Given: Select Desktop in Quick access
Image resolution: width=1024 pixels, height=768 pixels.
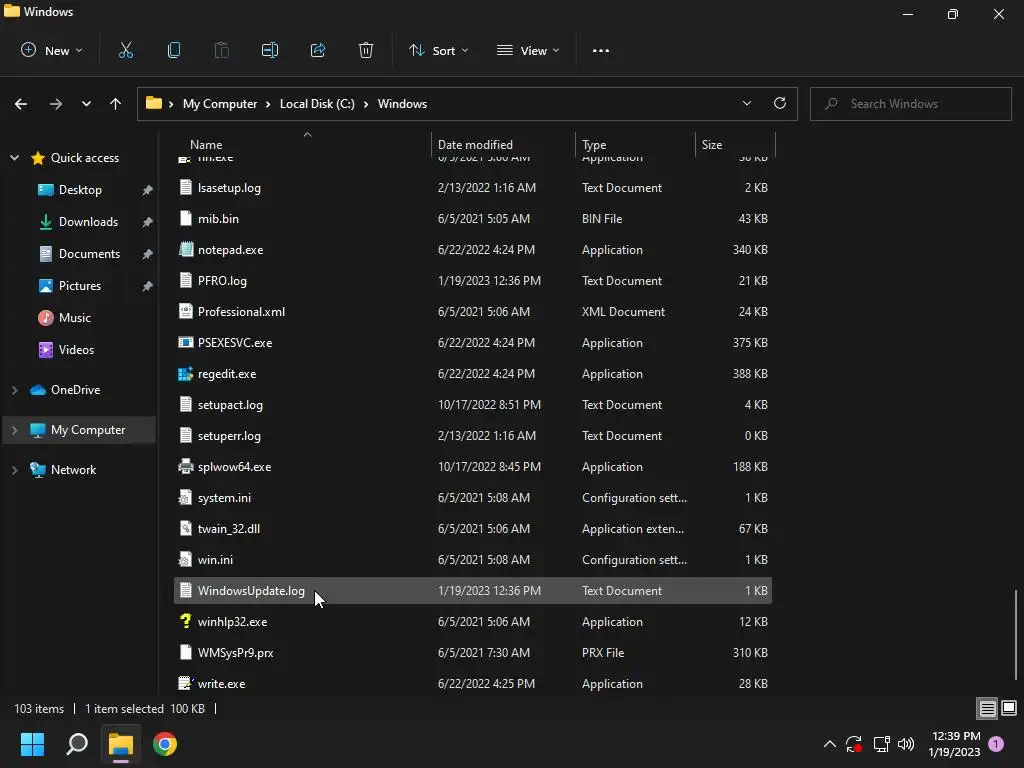Looking at the screenshot, I should pos(80,189).
